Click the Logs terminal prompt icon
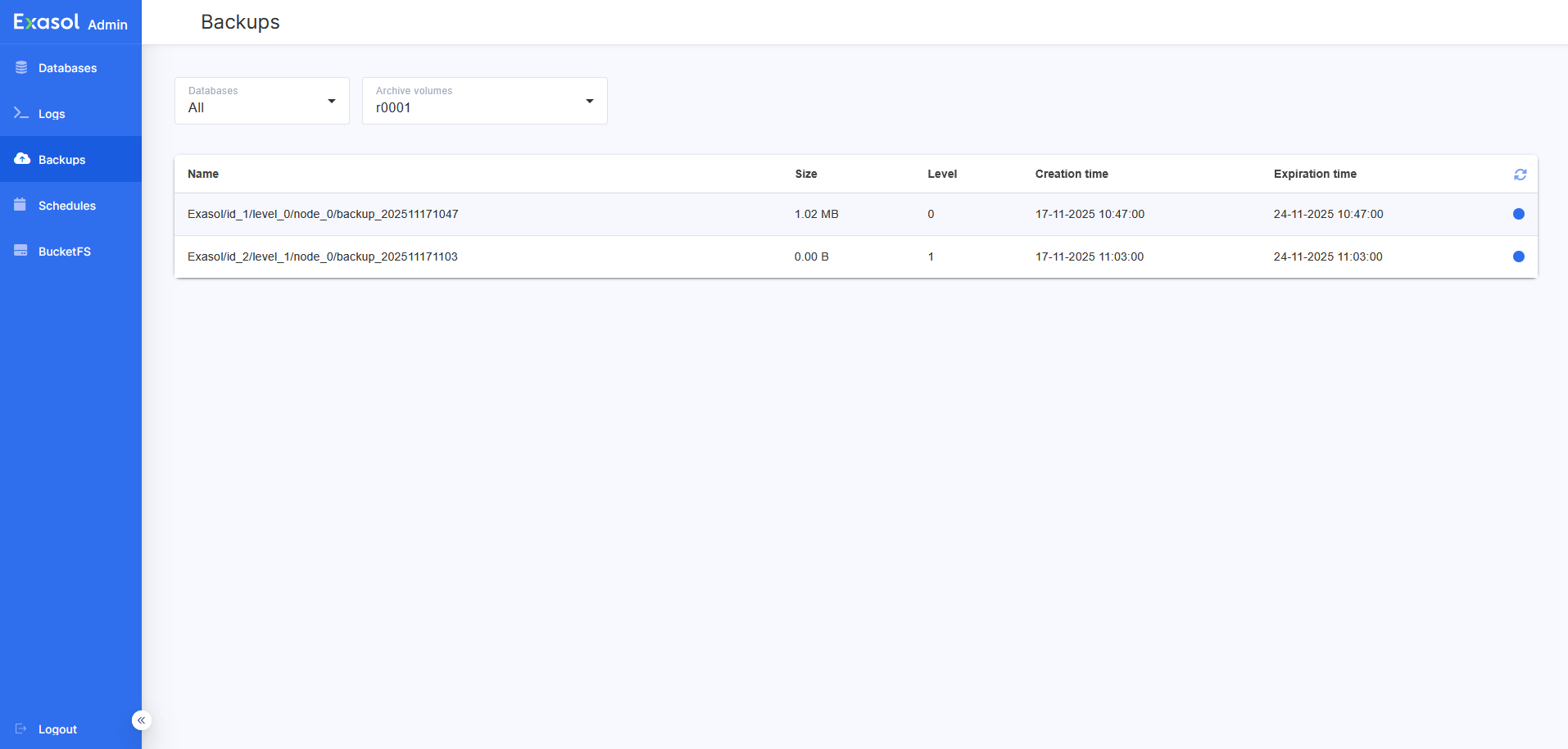The height and width of the screenshot is (749, 1568). pyautogui.click(x=21, y=113)
